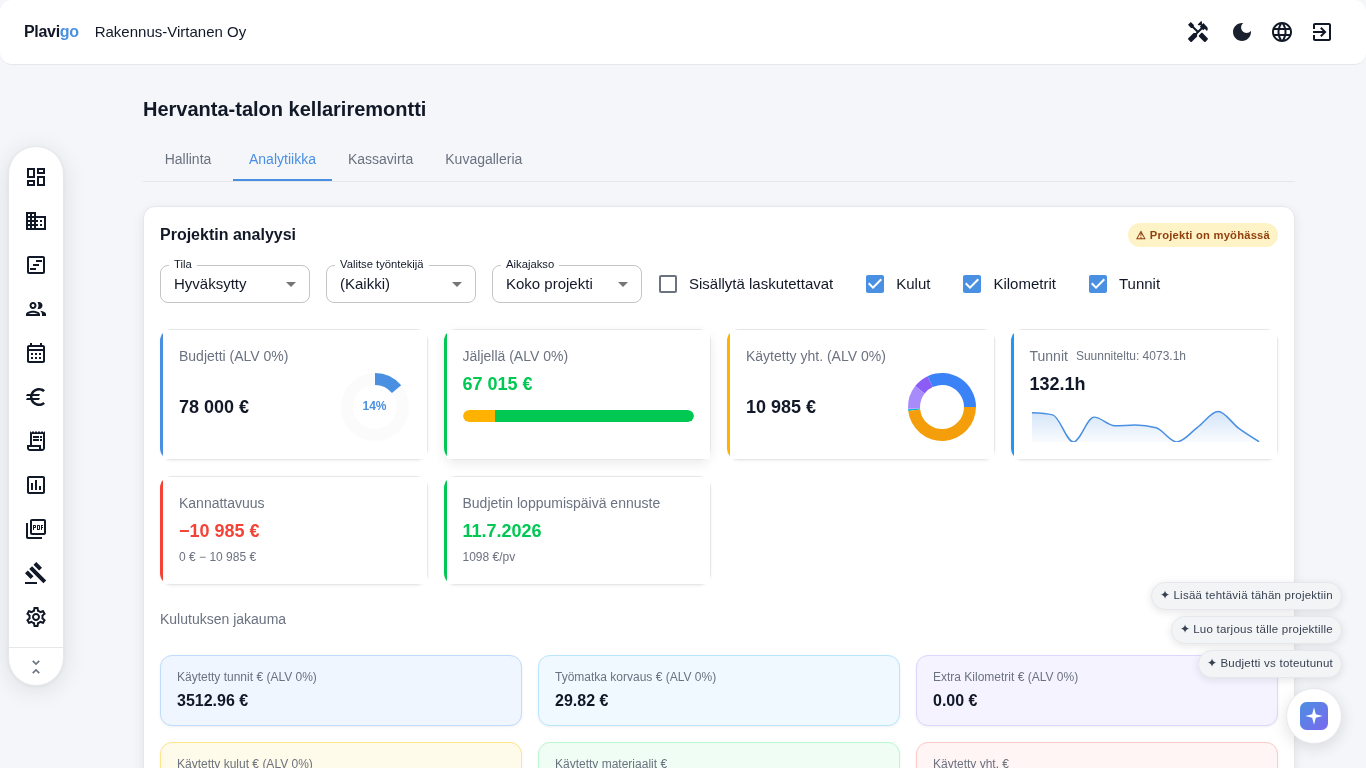Open the Aikajakso dropdown showing Koko projekti

[567, 284]
